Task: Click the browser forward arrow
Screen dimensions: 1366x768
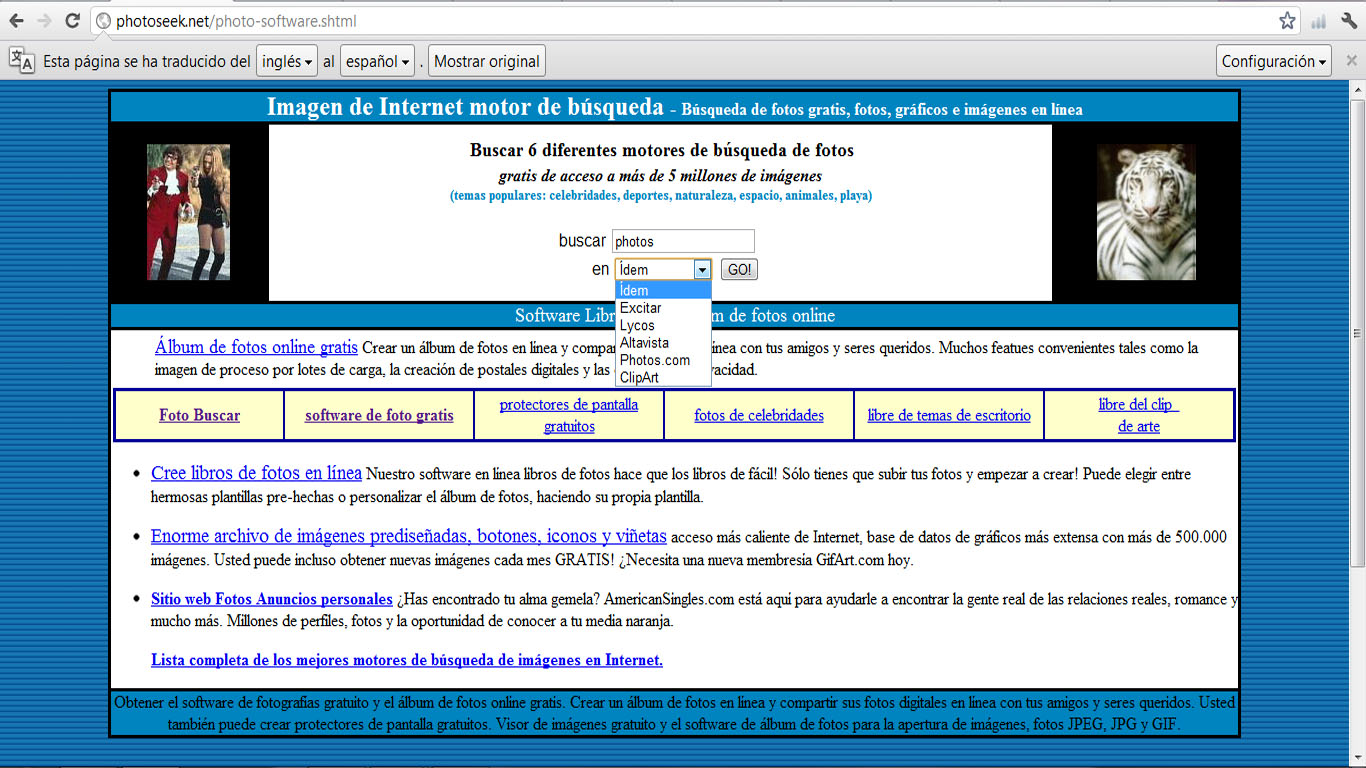Action: [x=45, y=20]
